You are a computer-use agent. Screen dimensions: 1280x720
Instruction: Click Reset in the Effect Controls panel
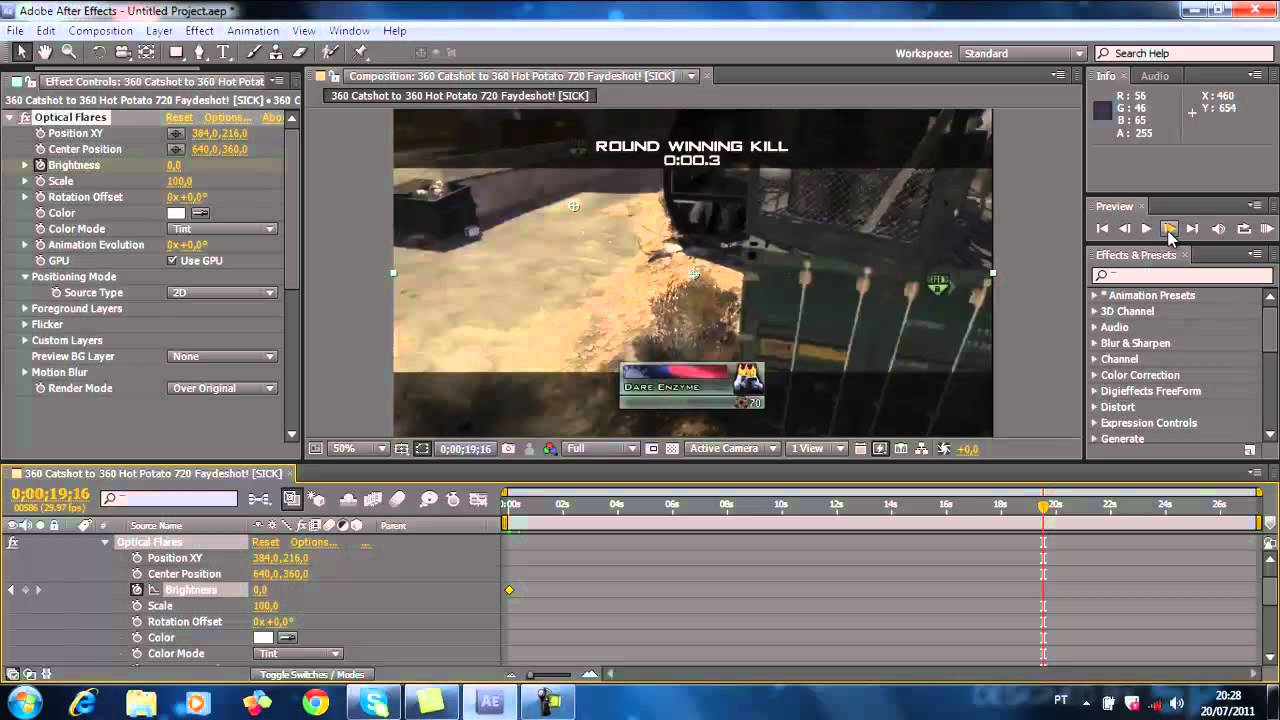tap(179, 118)
